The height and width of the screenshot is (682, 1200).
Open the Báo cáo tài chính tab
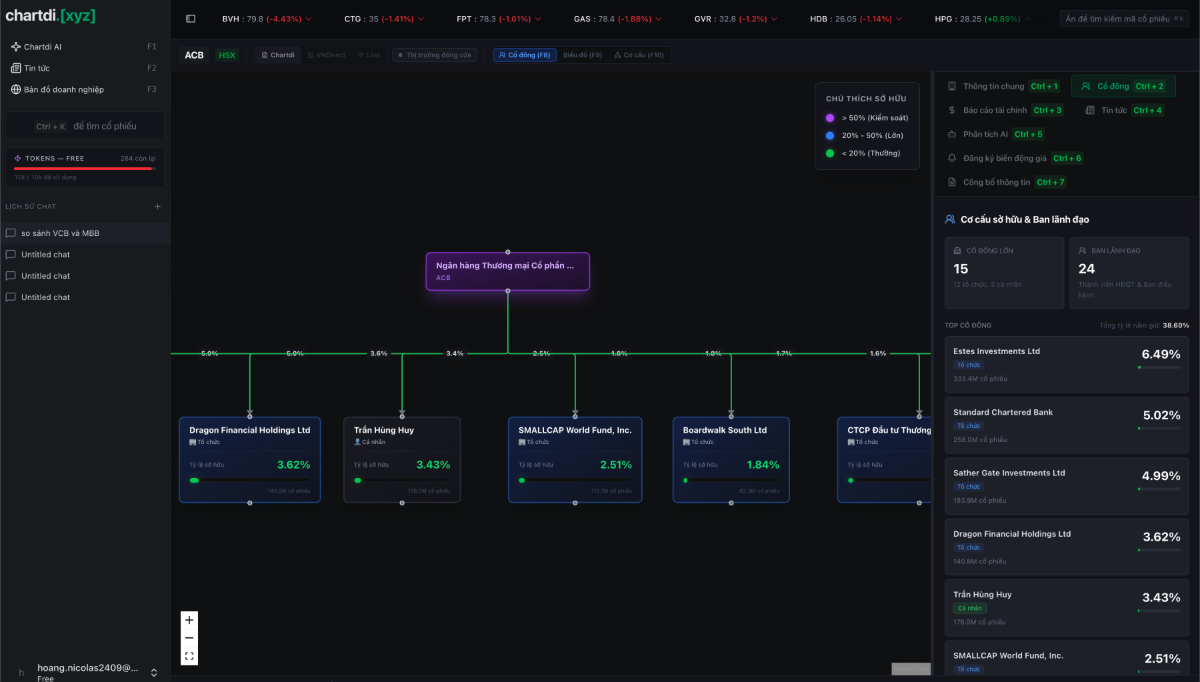(1005, 110)
